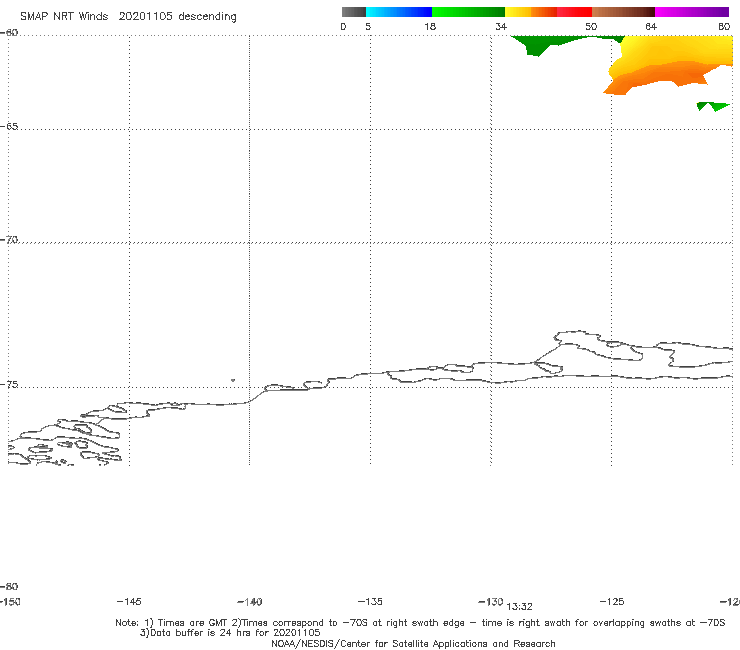Click the -65 latitude axis label
The height and width of the screenshot is (650, 740).
(x=9, y=127)
